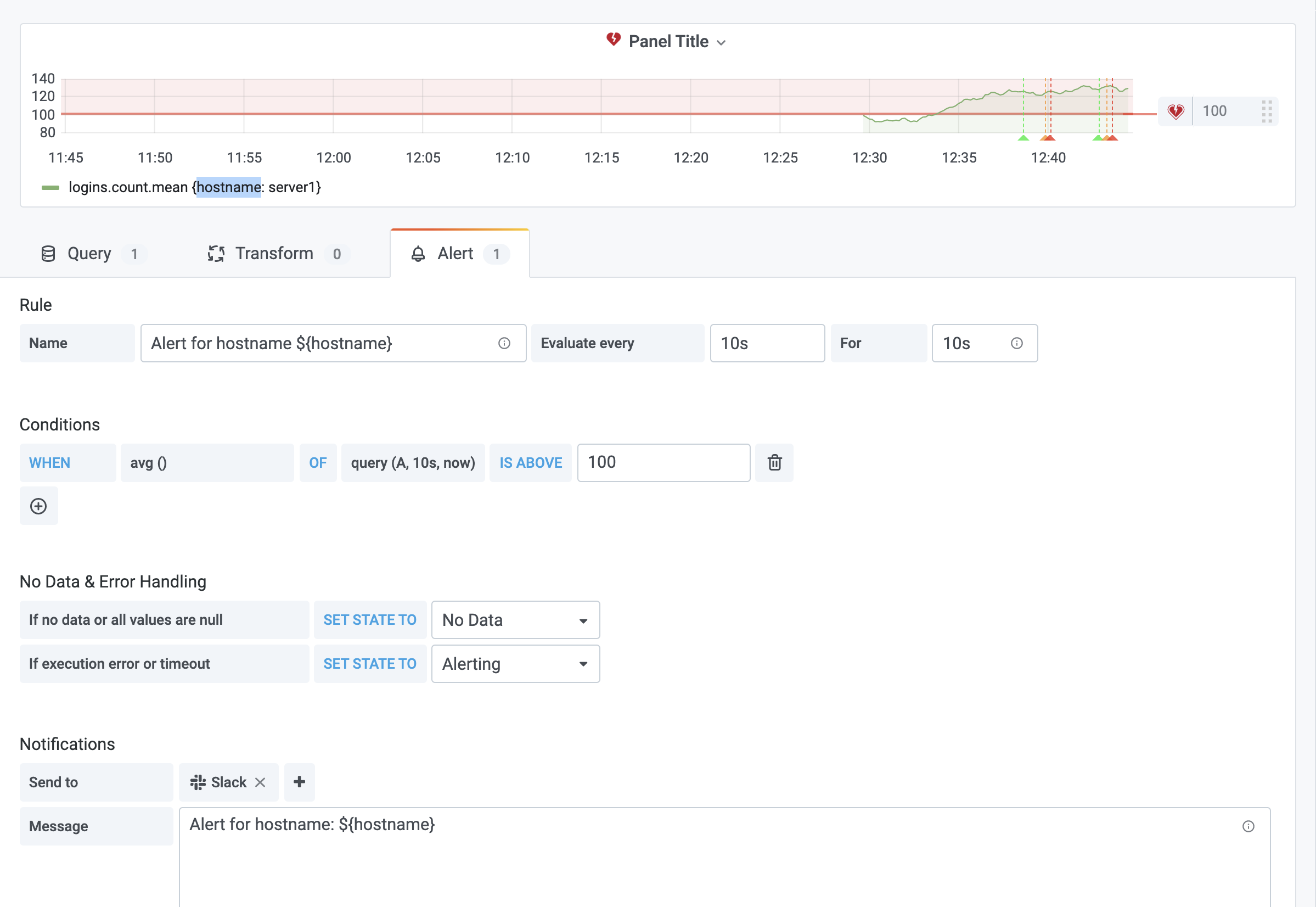
Task: Switch to the Query tab
Action: pos(90,254)
